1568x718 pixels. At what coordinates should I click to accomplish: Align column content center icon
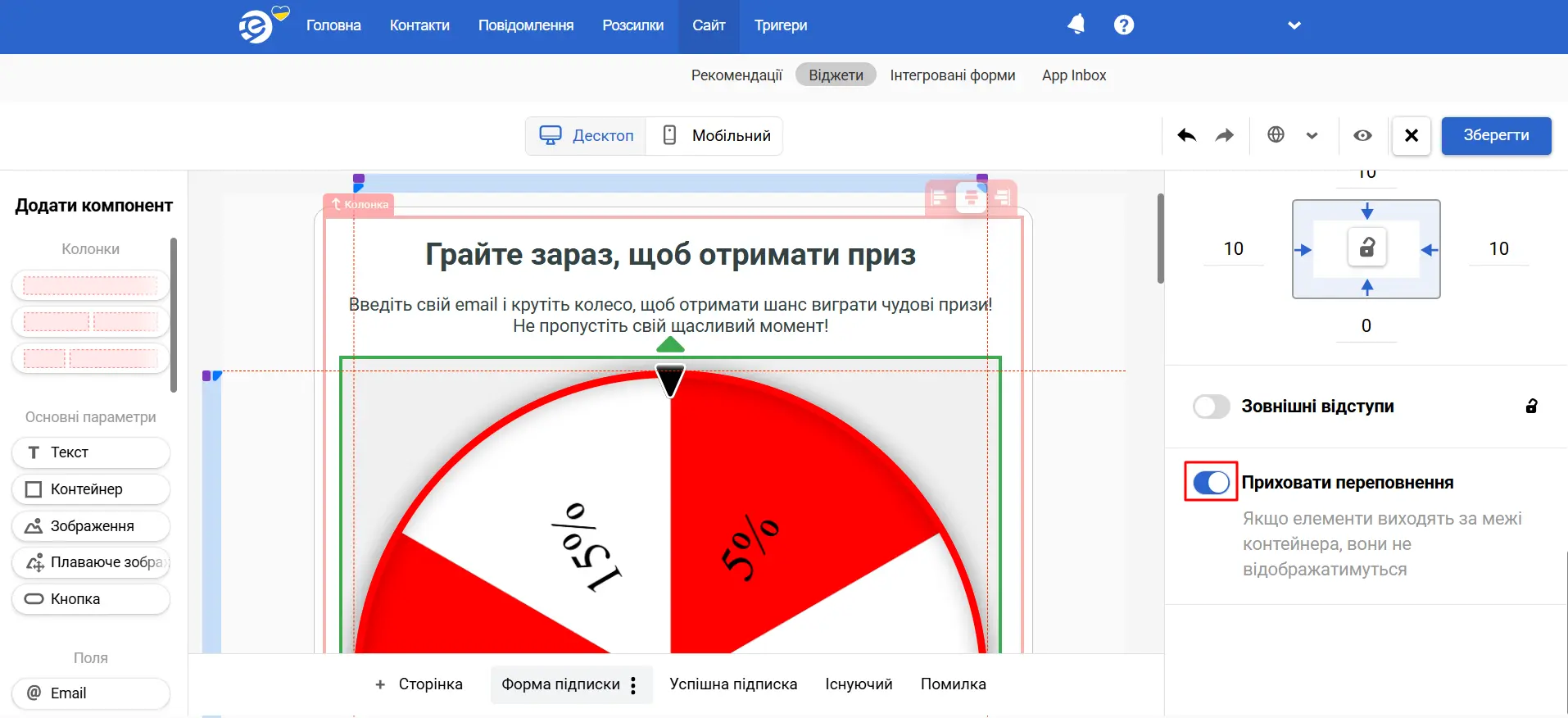971,197
